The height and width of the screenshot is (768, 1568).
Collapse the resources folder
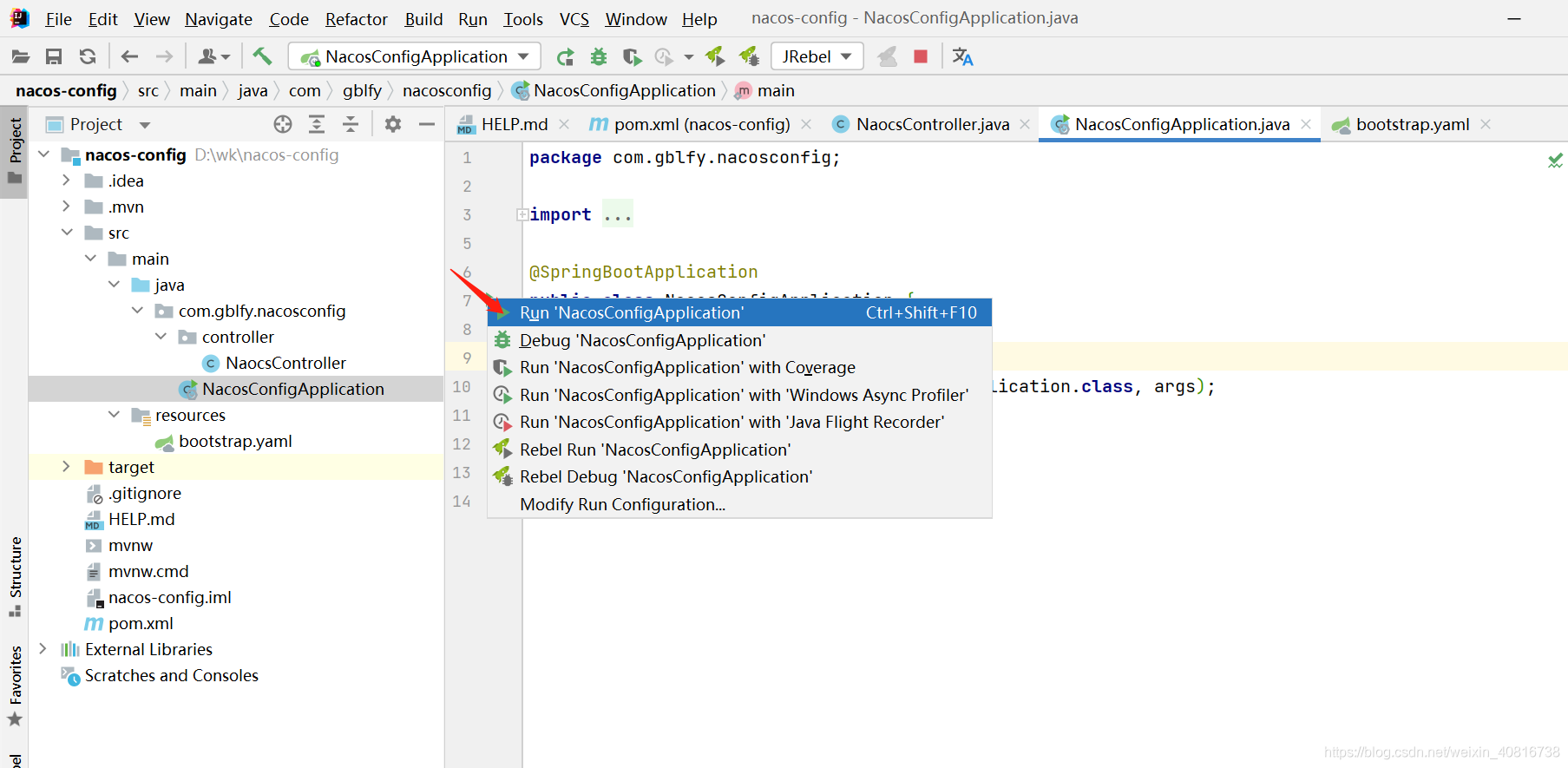pos(114,415)
